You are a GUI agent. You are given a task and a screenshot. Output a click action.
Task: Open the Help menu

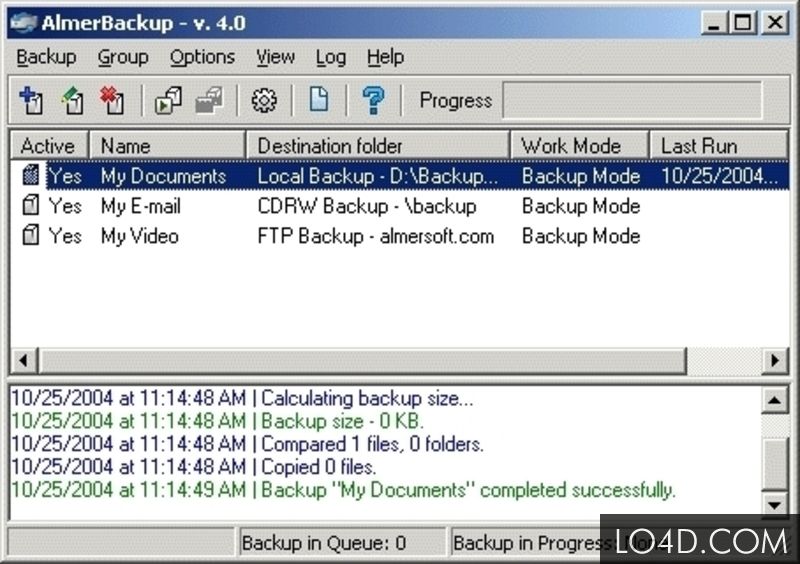pos(385,57)
